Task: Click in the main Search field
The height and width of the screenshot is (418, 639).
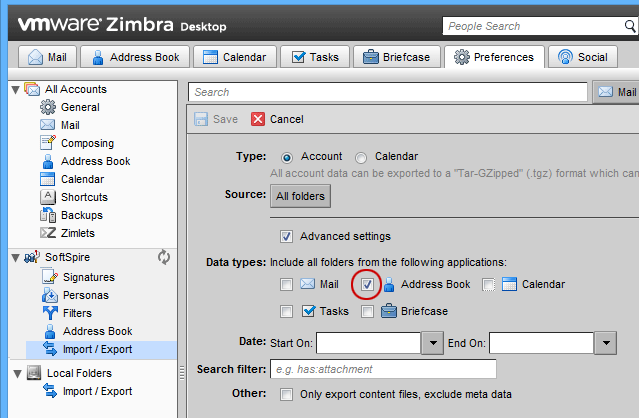Action: click(x=388, y=92)
